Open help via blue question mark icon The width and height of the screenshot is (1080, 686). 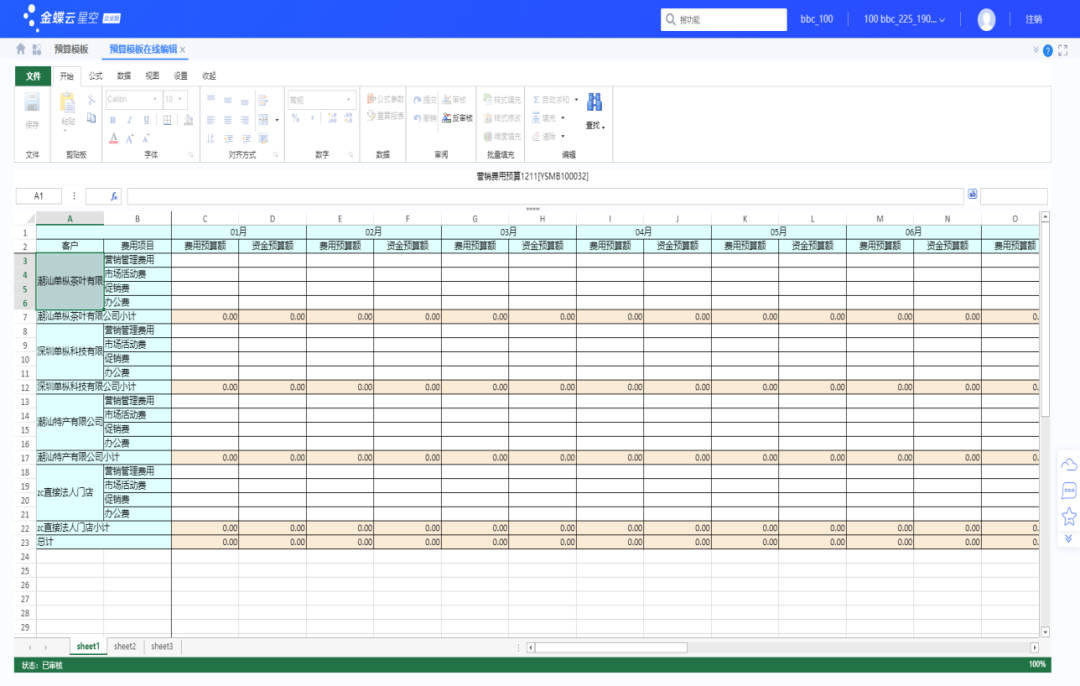coord(1048,50)
